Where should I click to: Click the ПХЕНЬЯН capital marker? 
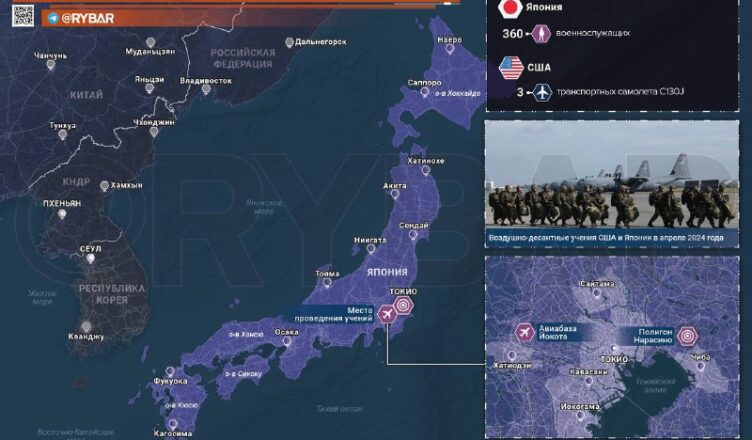pyautogui.click(x=61, y=213)
